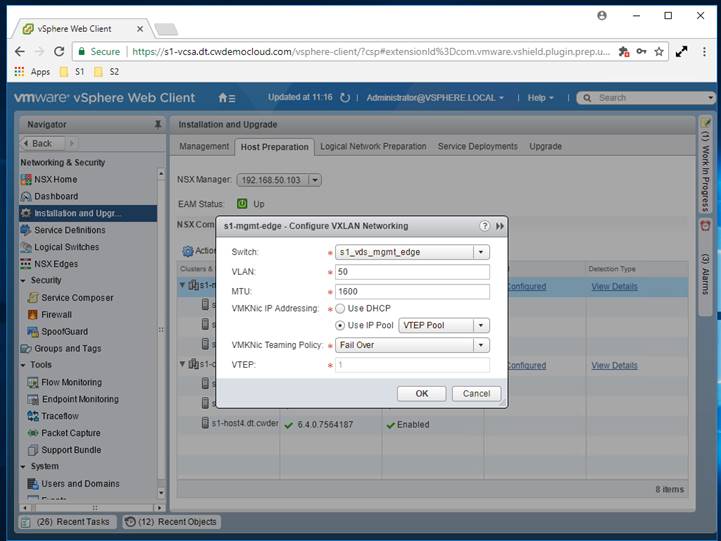Pin the Navigator panel
The height and width of the screenshot is (541, 721).
pos(158,125)
